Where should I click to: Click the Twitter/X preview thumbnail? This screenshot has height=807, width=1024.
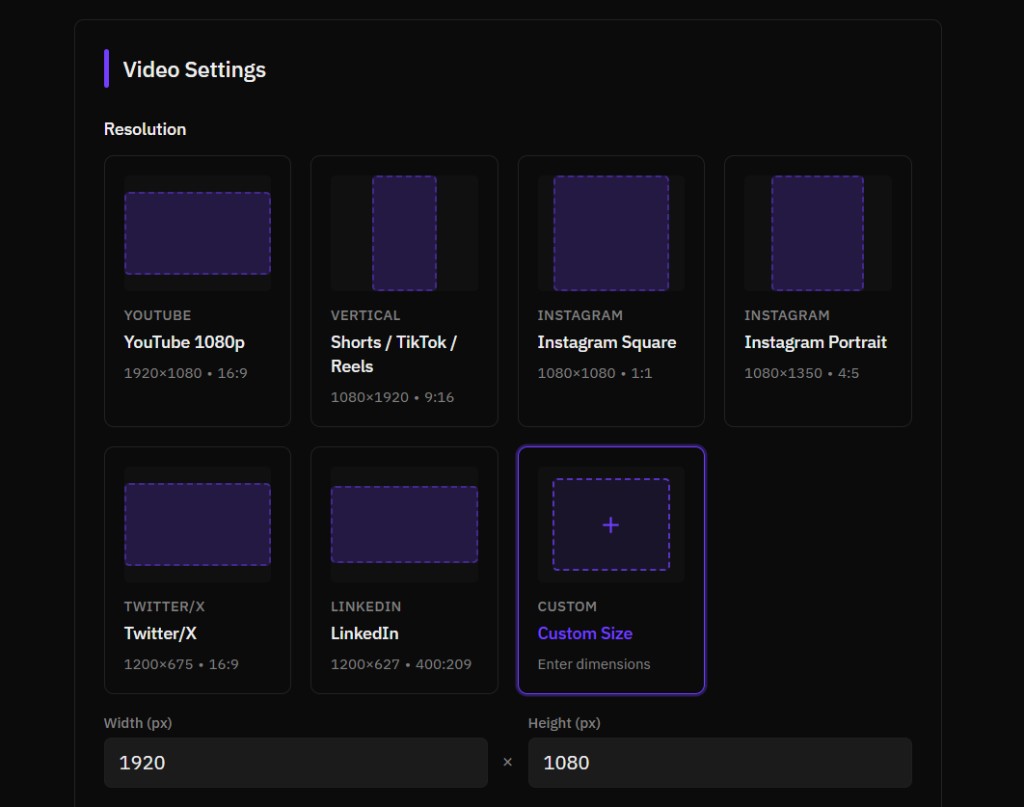pos(197,524)
